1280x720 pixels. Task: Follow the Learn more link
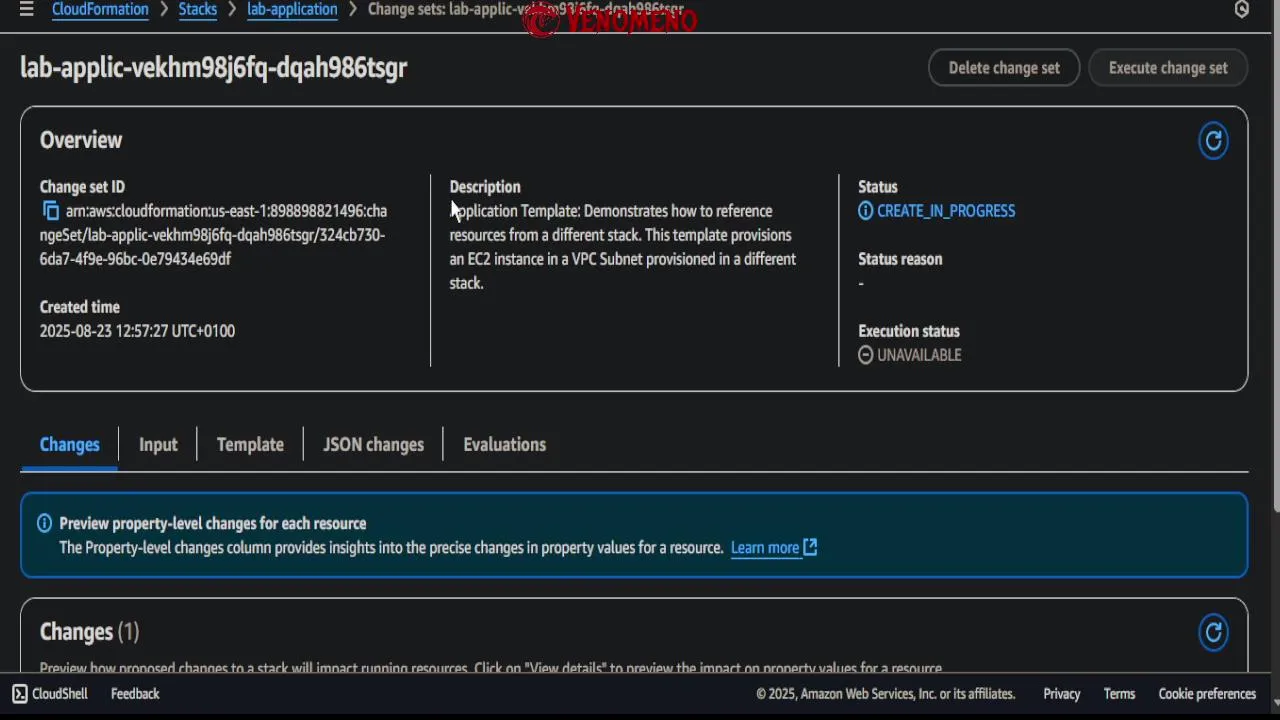[x=765, y=547]
